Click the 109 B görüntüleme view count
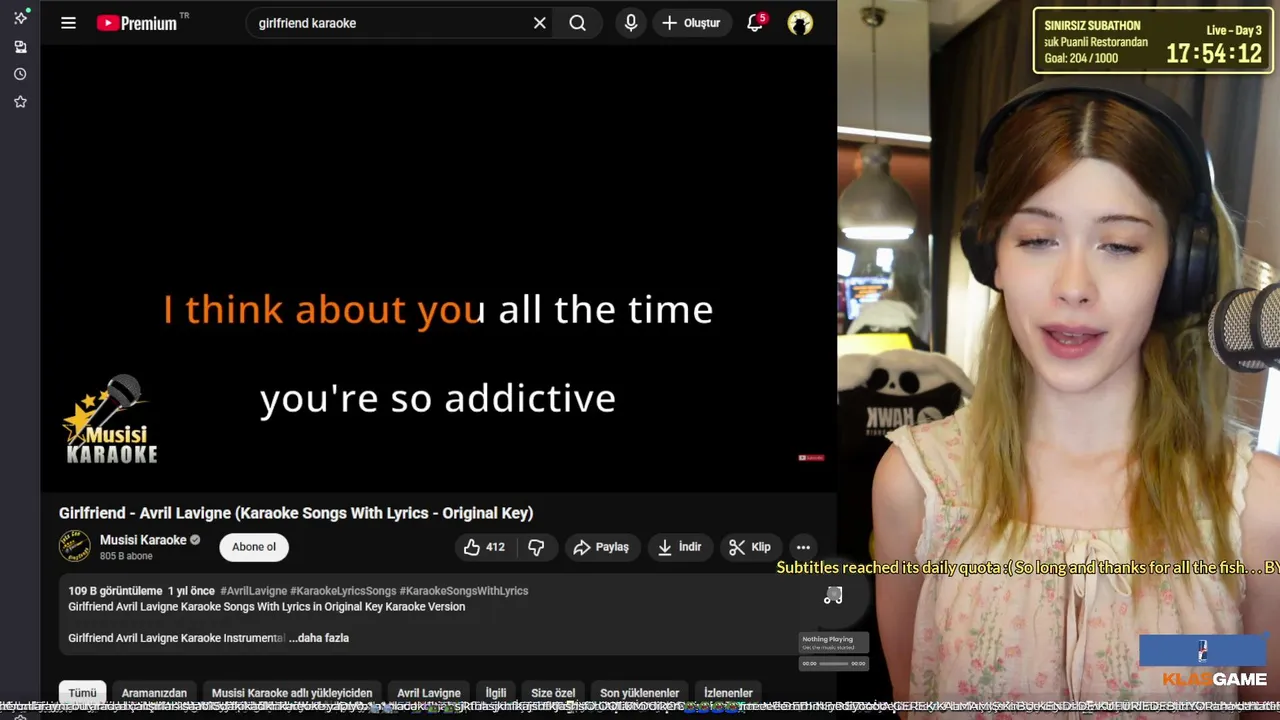 115,591
